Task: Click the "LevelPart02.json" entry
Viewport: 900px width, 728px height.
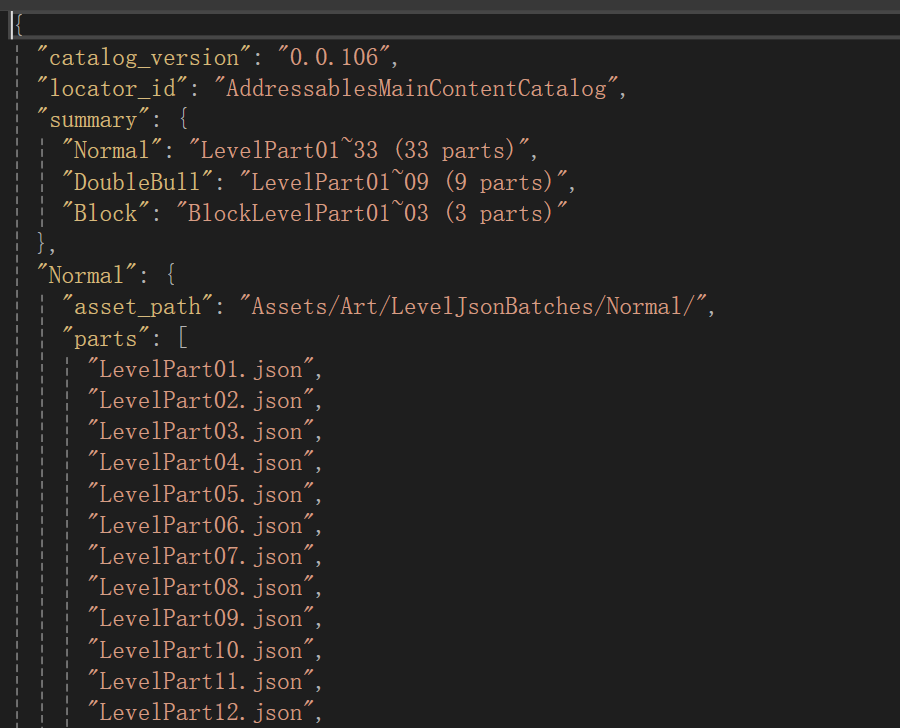Action: [x=201, y=400]
